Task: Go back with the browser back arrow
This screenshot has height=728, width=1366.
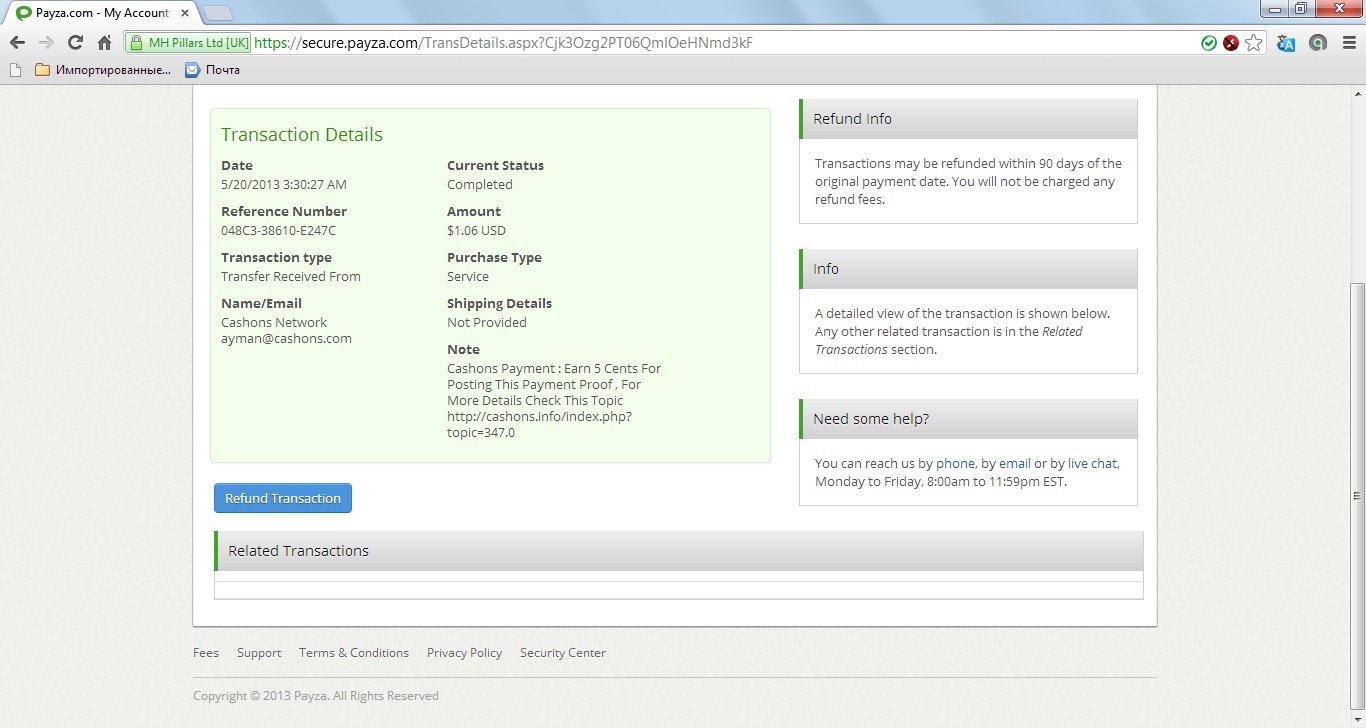Action: [x=17, y=43]
